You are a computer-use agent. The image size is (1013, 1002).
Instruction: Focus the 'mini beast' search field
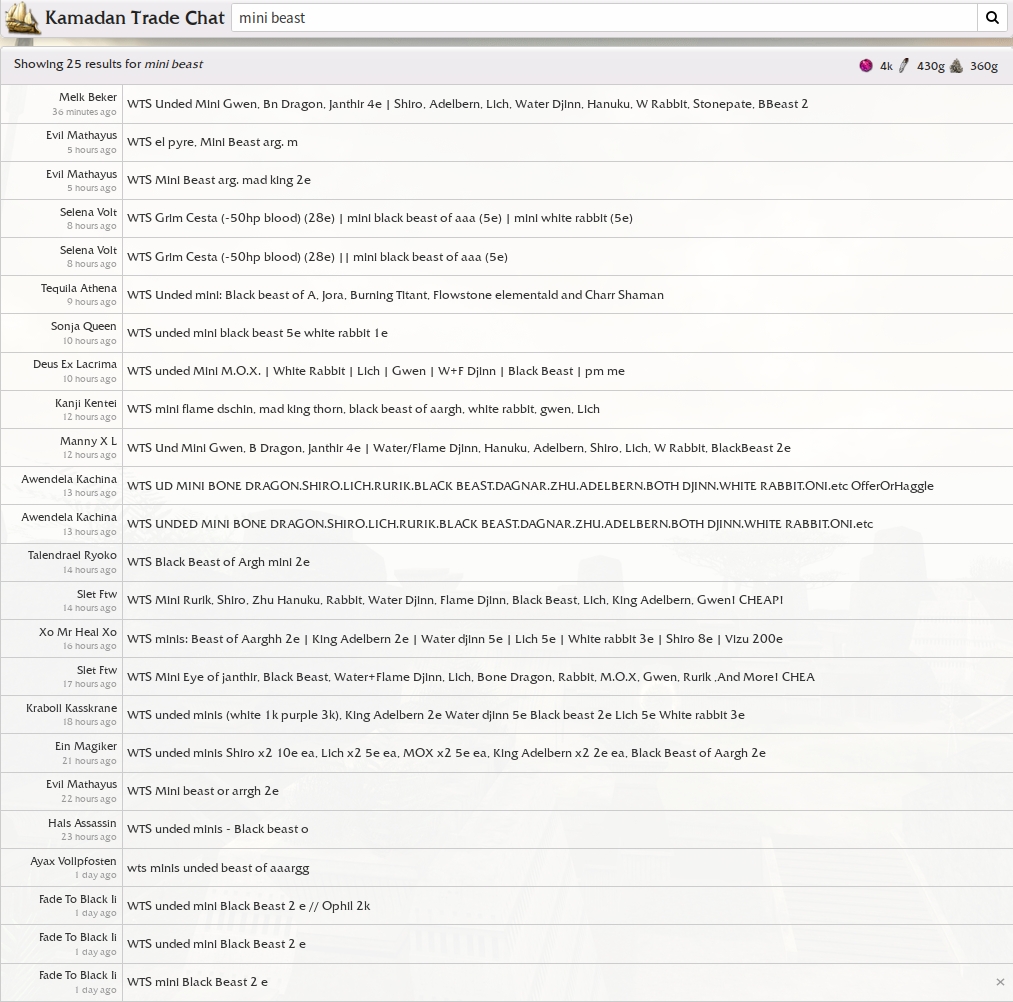click(x=604, y=17)
